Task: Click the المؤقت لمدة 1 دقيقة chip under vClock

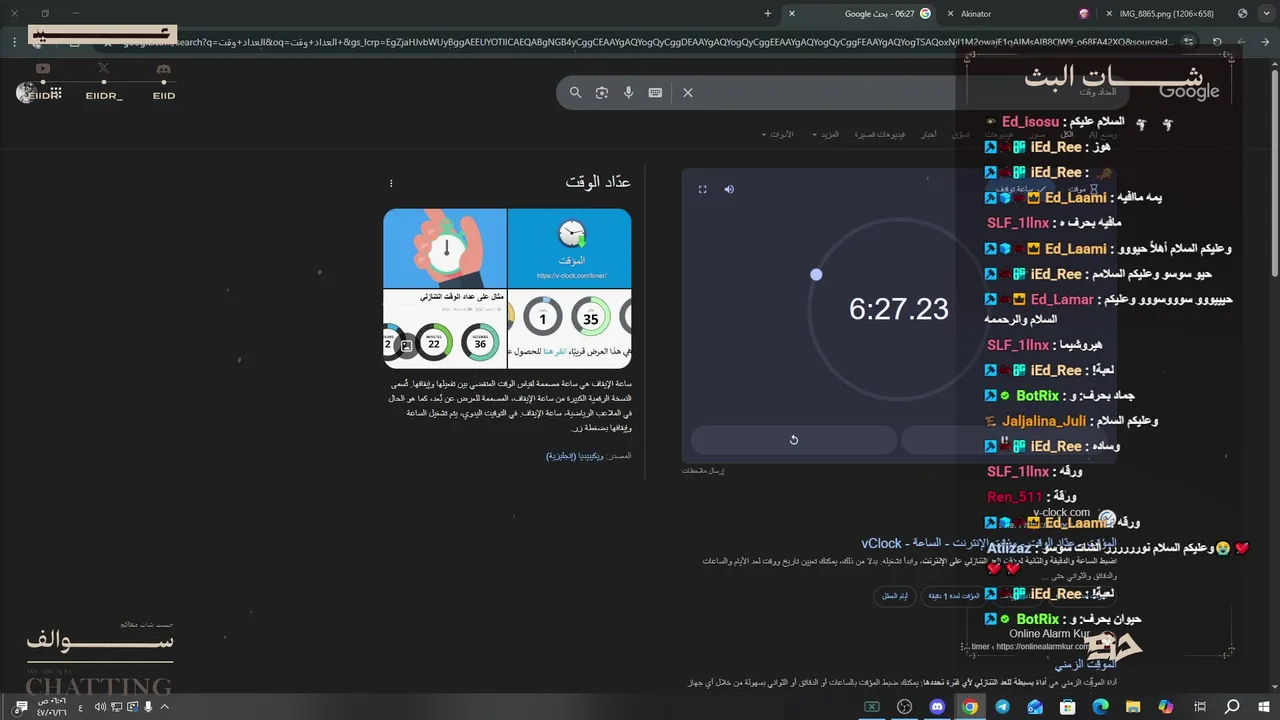Action: pos(954,596)
